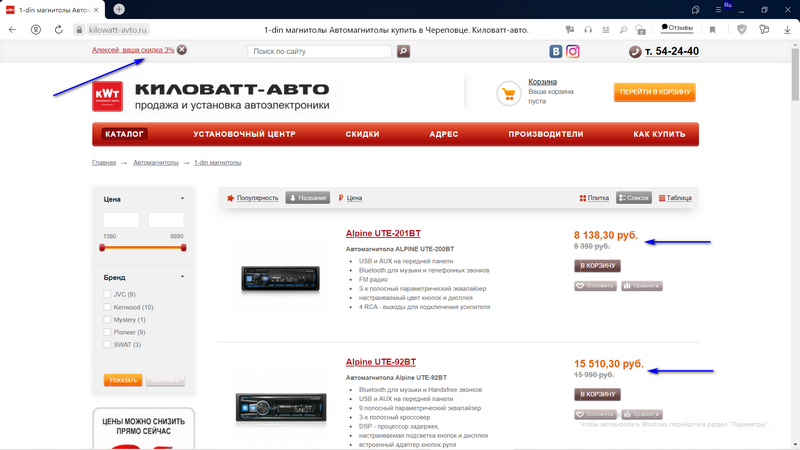Open КАТАЛОГ menu item

point(124,134)
